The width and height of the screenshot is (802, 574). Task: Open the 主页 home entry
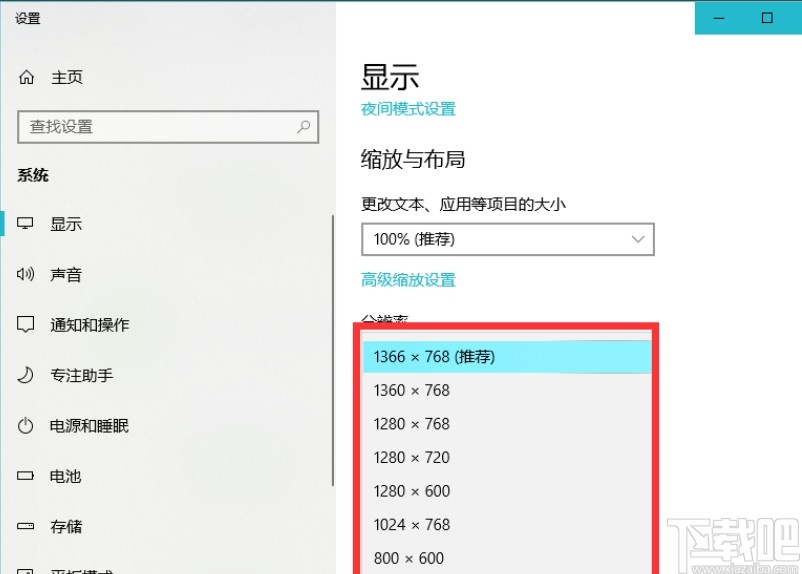pos(66,77)
